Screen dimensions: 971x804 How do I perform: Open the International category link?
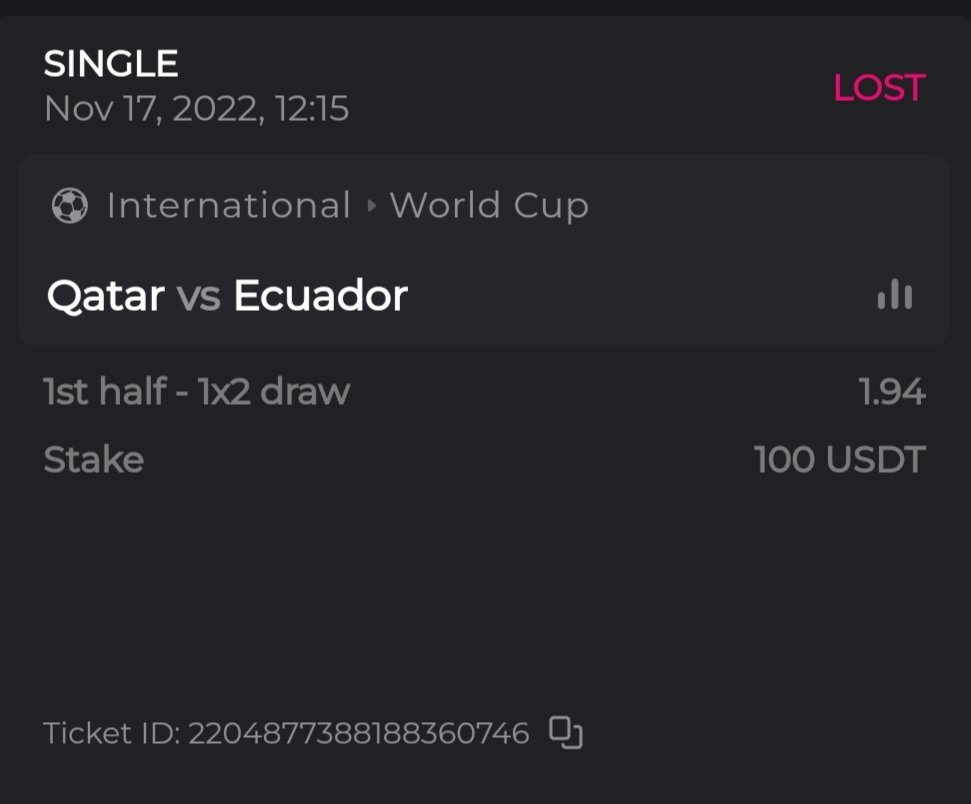pyautogui.click(x=229, y=206)
